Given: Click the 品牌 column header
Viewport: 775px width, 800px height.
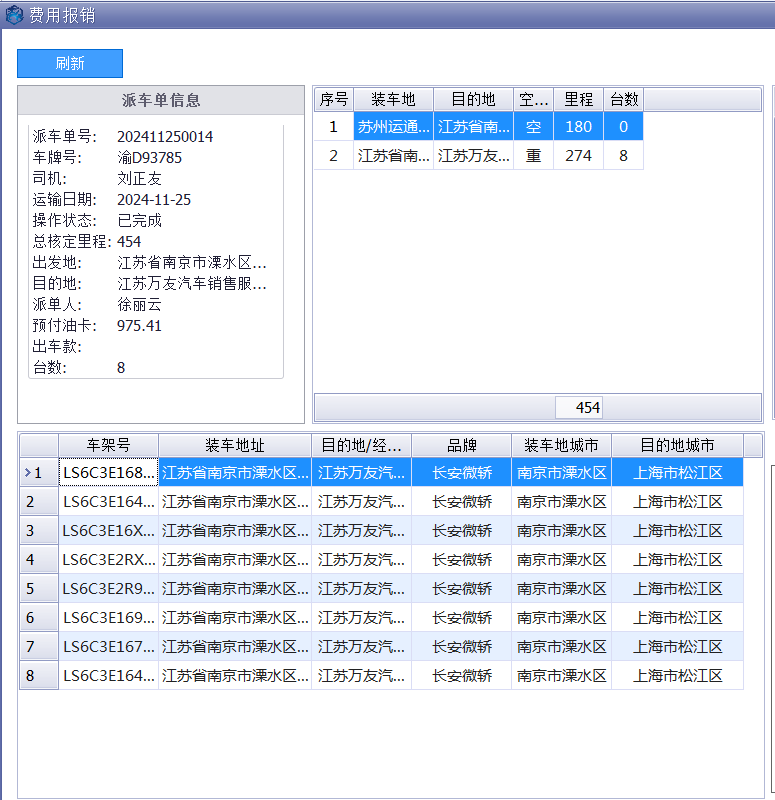Looking at the screenshot, I should pos(461,445).
